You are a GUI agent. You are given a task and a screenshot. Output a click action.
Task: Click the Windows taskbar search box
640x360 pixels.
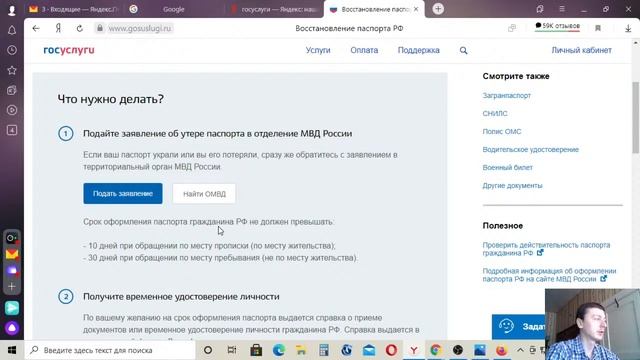pyautogui.click(x=110, y=350)
